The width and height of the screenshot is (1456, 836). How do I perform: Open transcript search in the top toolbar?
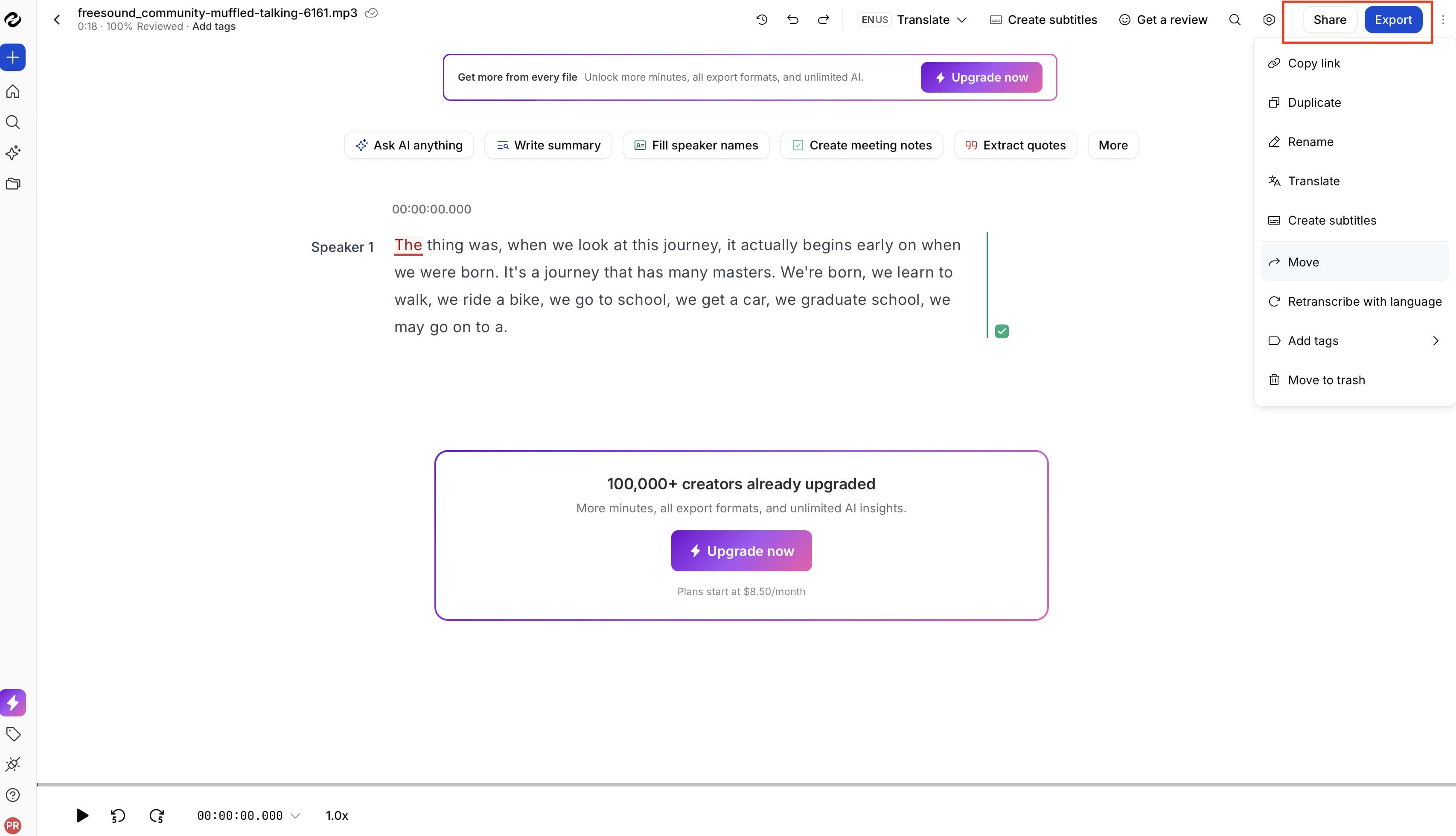(1235, 20)
